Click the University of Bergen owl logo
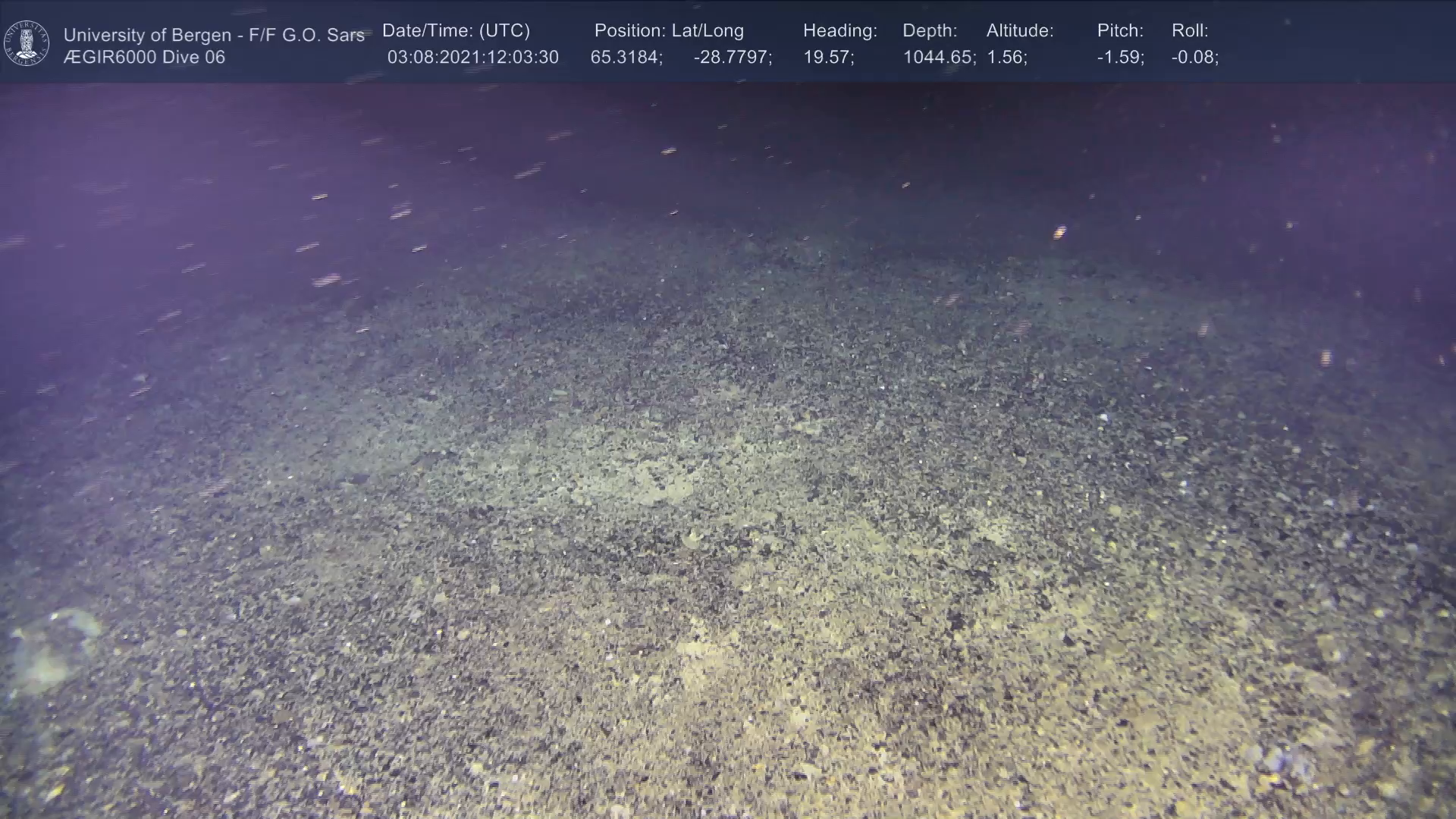Image resolution: width=1456 pixels, height=819 pixels. click(x=27, y=43)
